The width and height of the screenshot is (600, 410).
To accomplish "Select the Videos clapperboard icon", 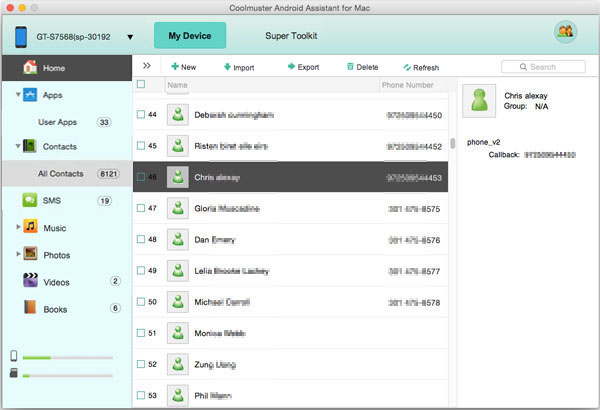I will 30,282.
